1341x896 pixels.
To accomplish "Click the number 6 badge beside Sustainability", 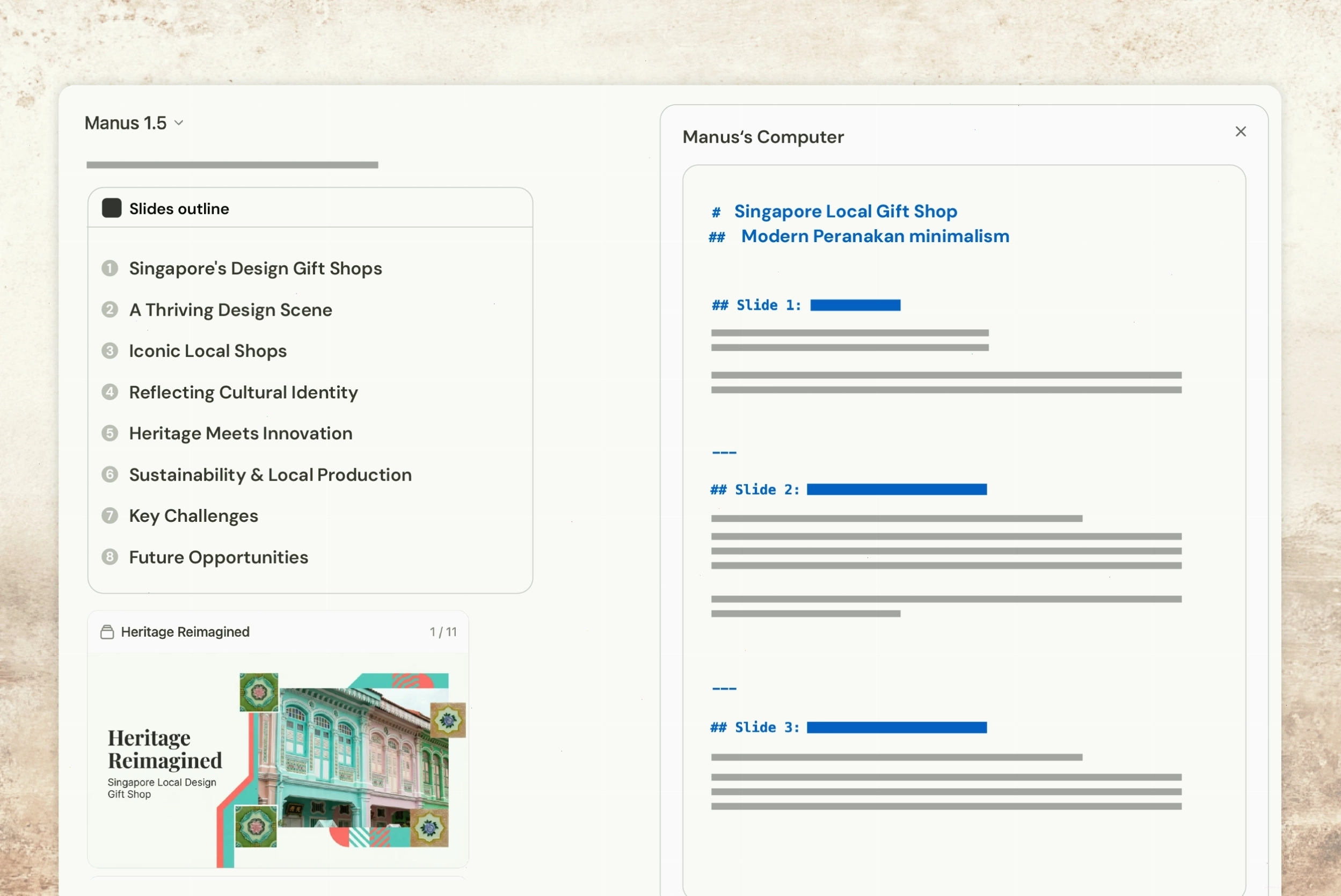I will coord(110,474).
